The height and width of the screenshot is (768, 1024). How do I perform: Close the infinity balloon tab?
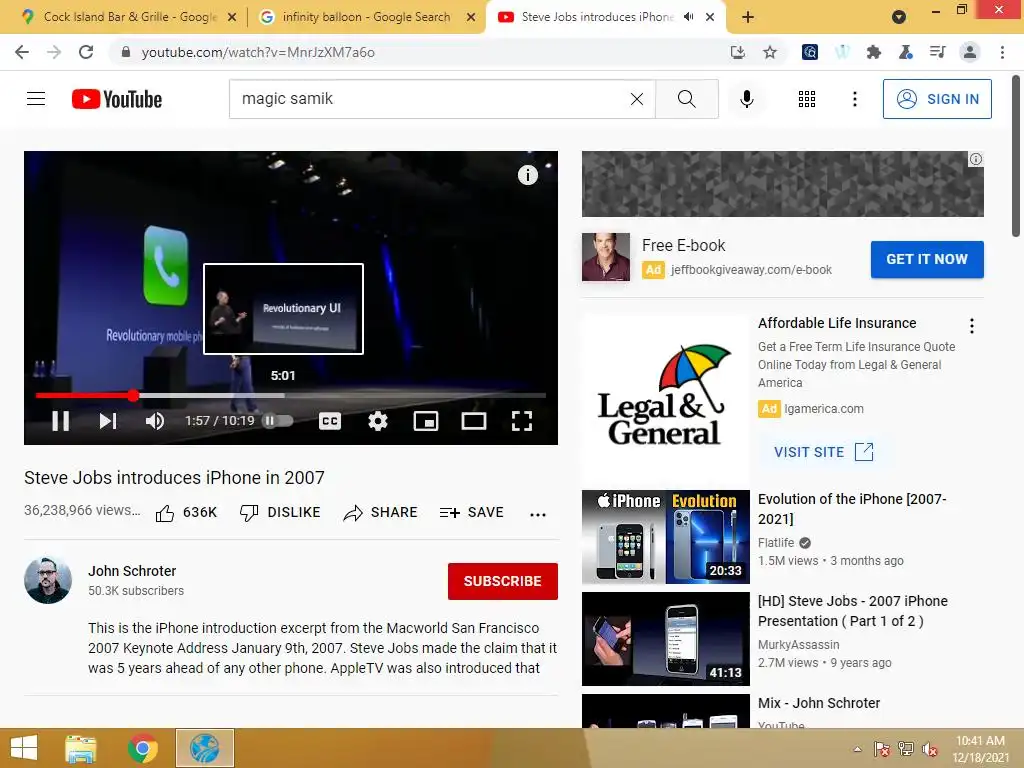click(471, 17)
